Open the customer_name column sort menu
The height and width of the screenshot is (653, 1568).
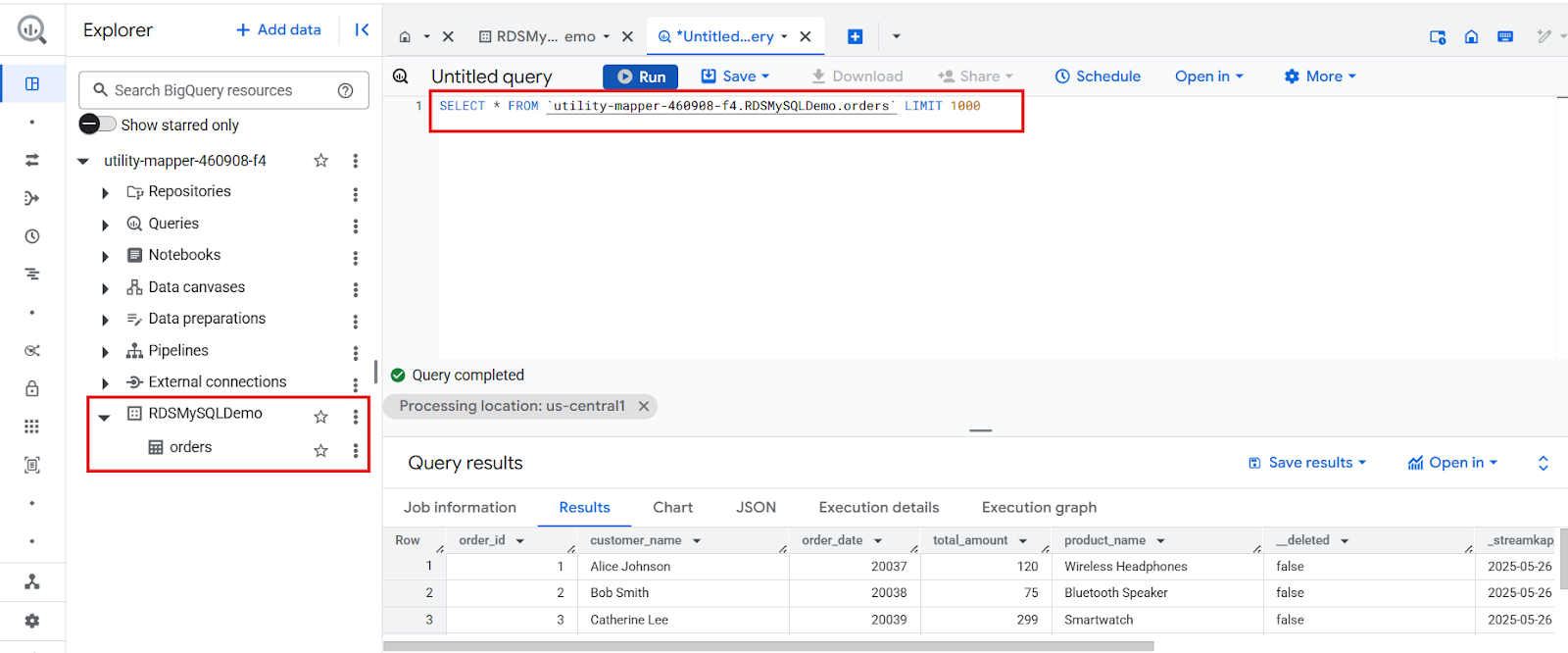(x=697, y=541)
